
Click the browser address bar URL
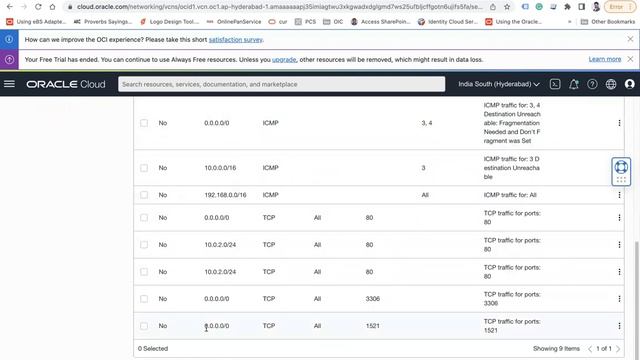pos(280,7)
